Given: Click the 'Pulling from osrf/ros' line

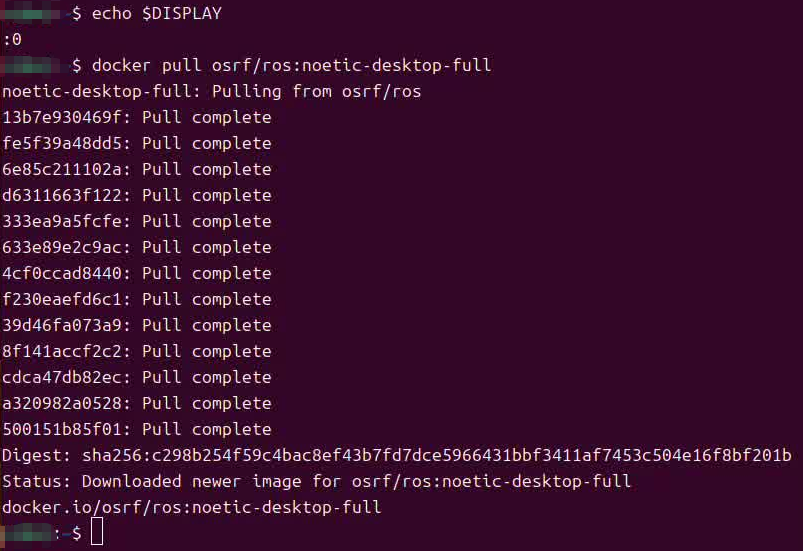Looking at the screenshot, I should point(212,92).
